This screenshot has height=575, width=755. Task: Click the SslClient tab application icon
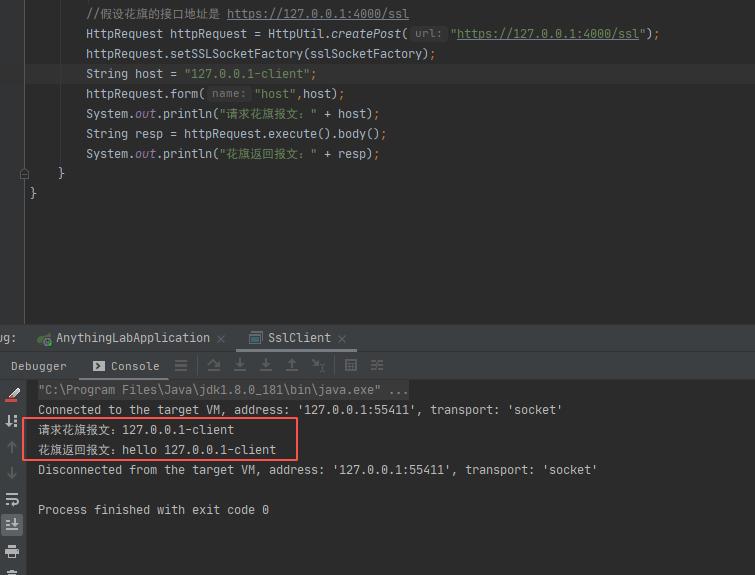[256, 338]
